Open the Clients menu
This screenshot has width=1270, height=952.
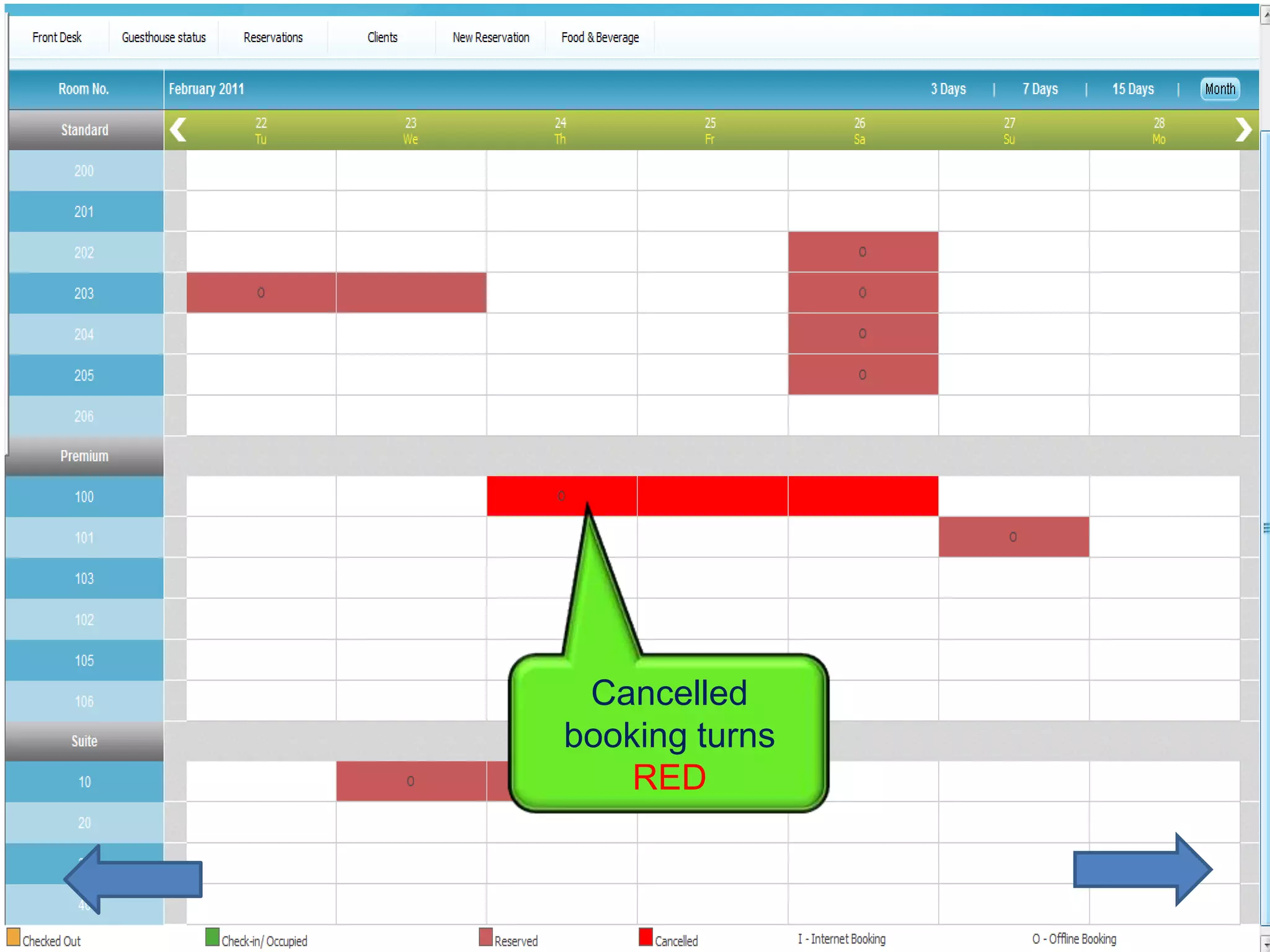pos(382,37)
